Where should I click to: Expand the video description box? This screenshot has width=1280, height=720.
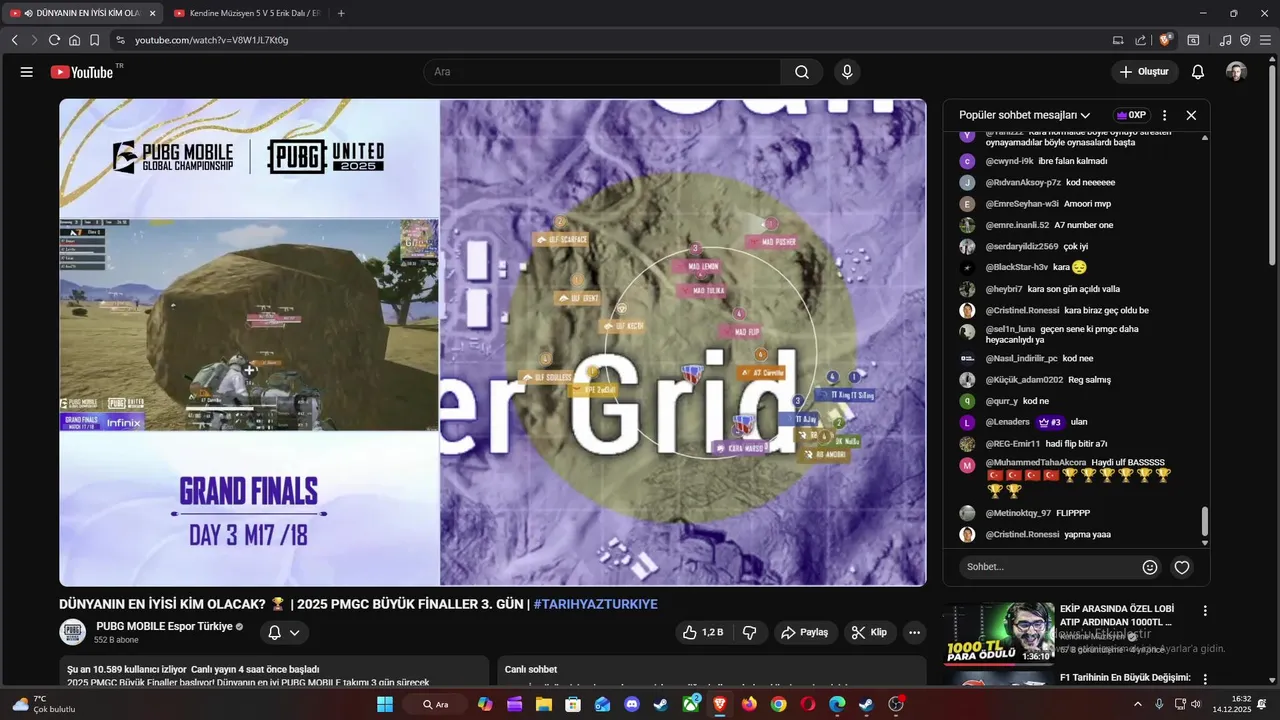(273, 671)
